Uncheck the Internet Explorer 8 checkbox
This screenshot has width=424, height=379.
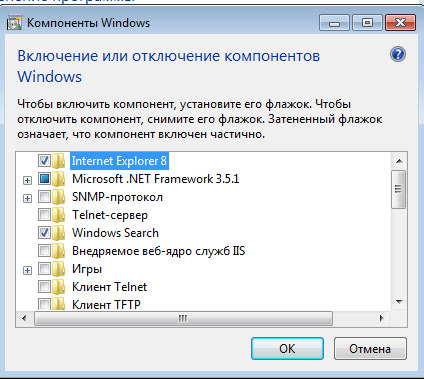pos(44,161)
